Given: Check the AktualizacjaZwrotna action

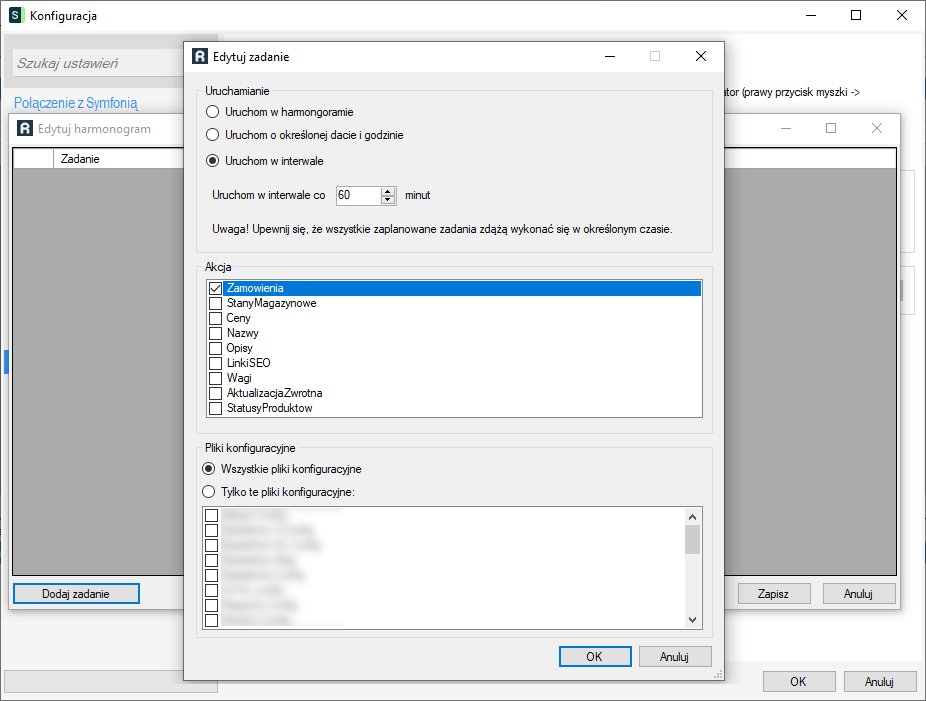Looking at the screenshot, I should (x=215, y=393).
